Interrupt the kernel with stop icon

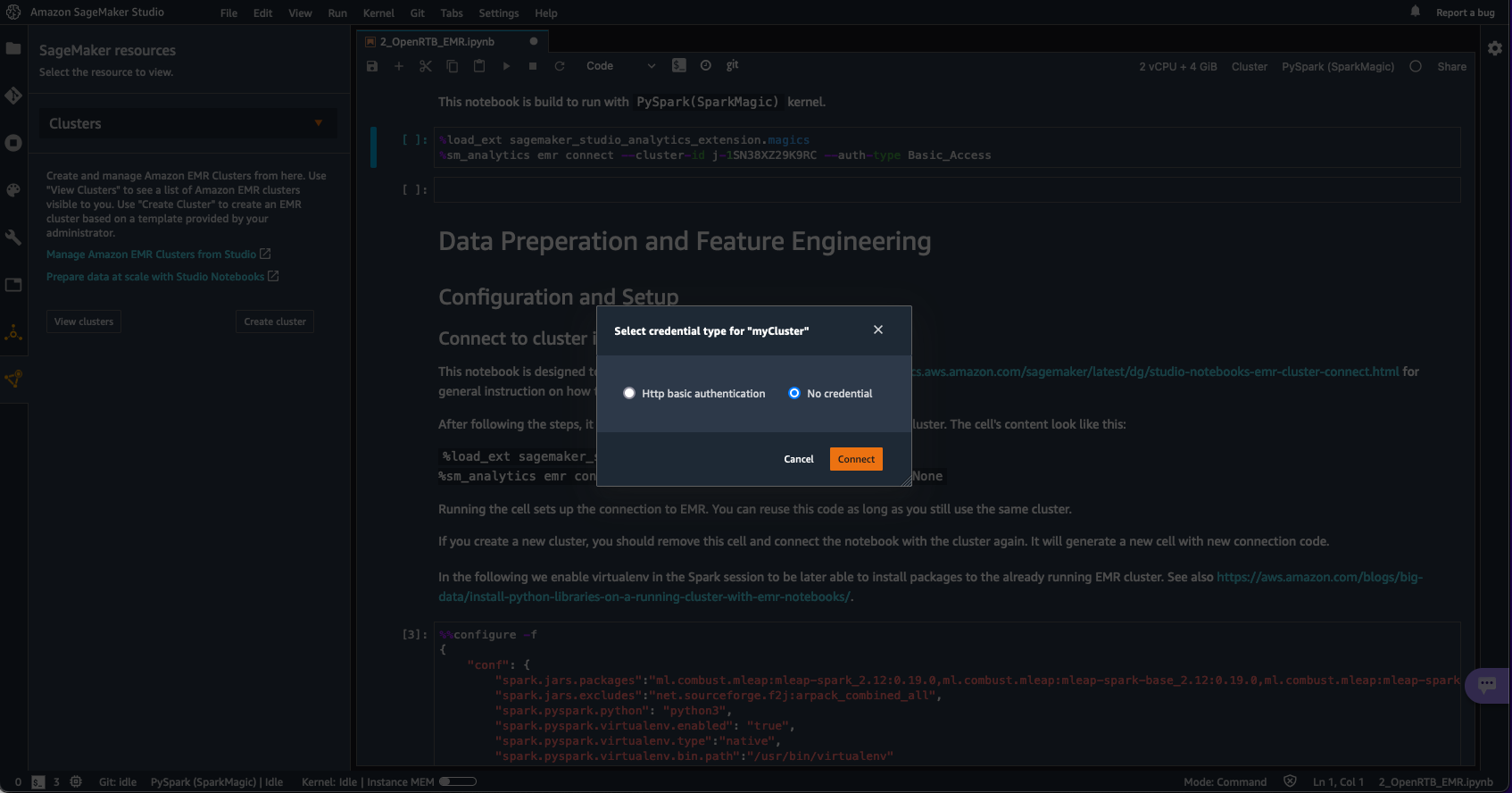coord(533,66)
